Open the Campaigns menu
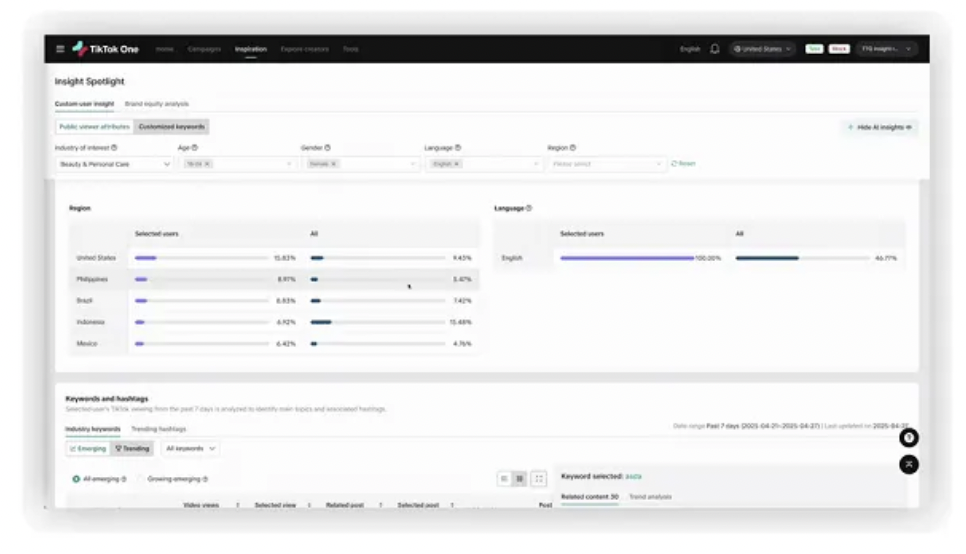The height and width of the screenshot is (554, 966). point(204,49)
